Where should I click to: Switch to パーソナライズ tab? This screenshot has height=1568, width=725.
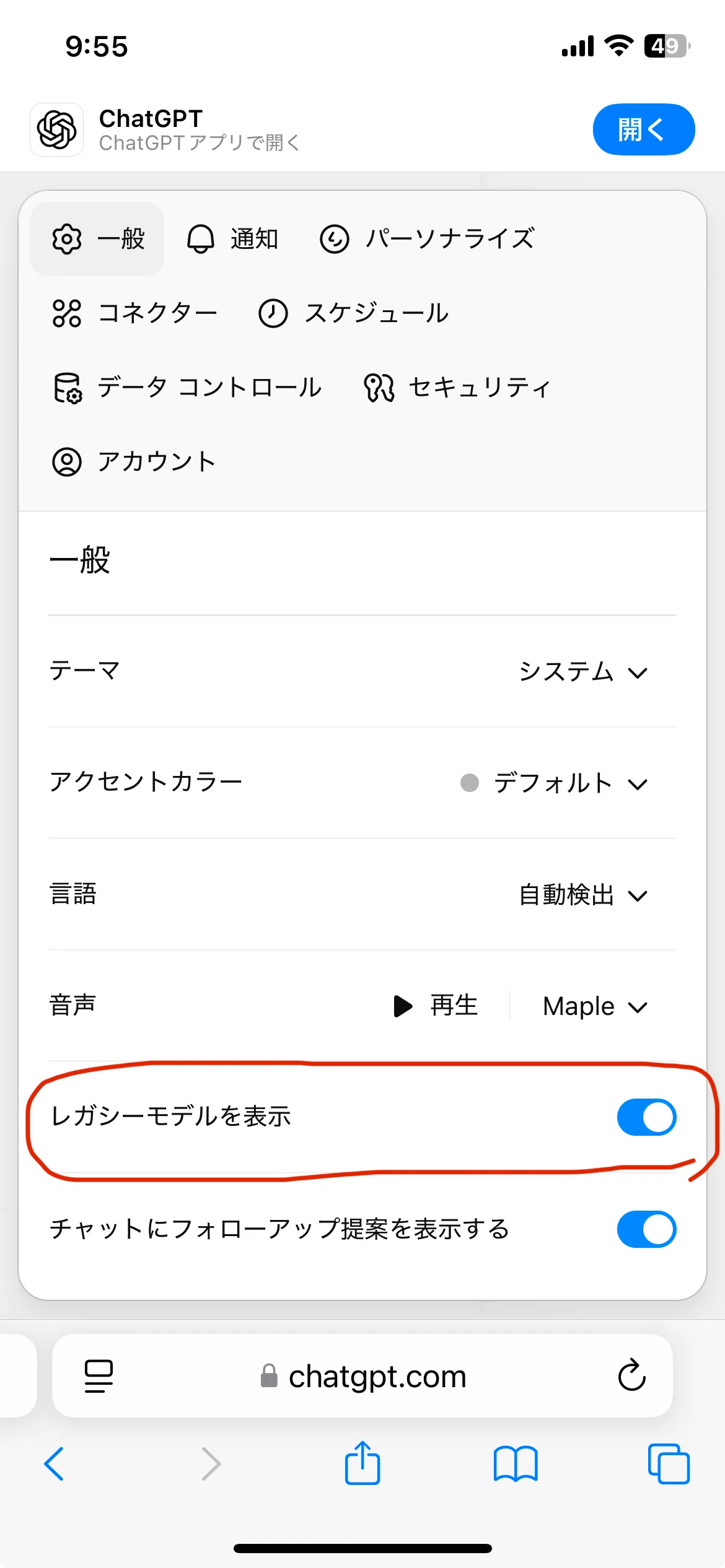tap(427, 239)
